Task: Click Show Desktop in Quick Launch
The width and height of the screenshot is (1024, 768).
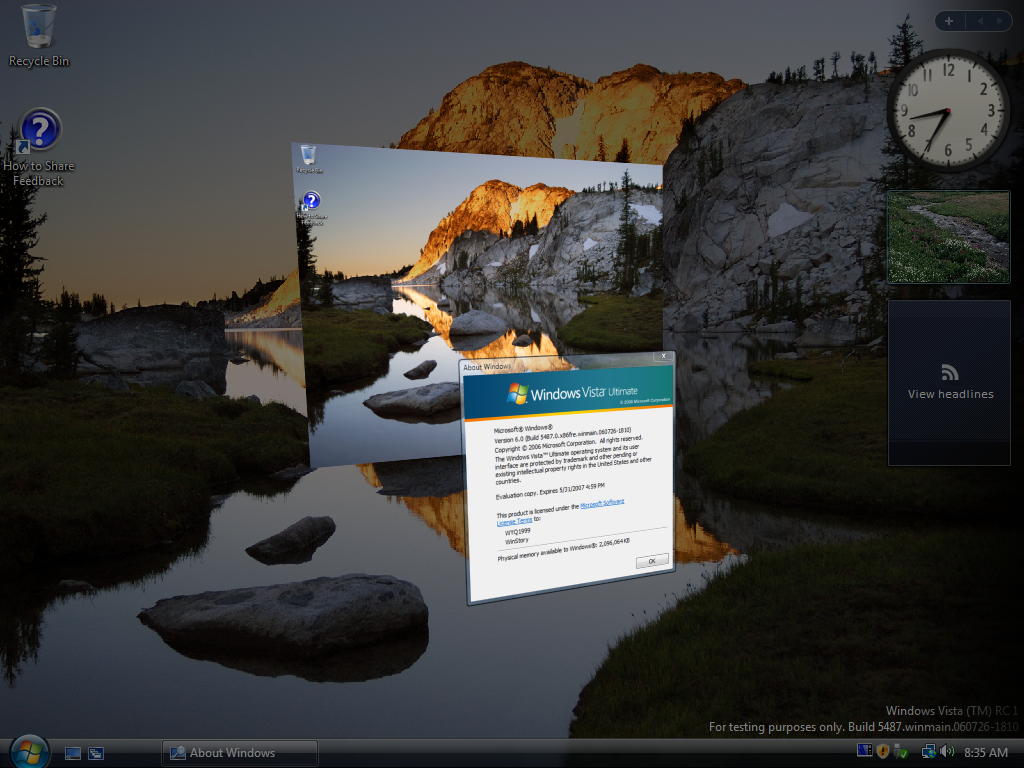Action: tap(73, 753)
